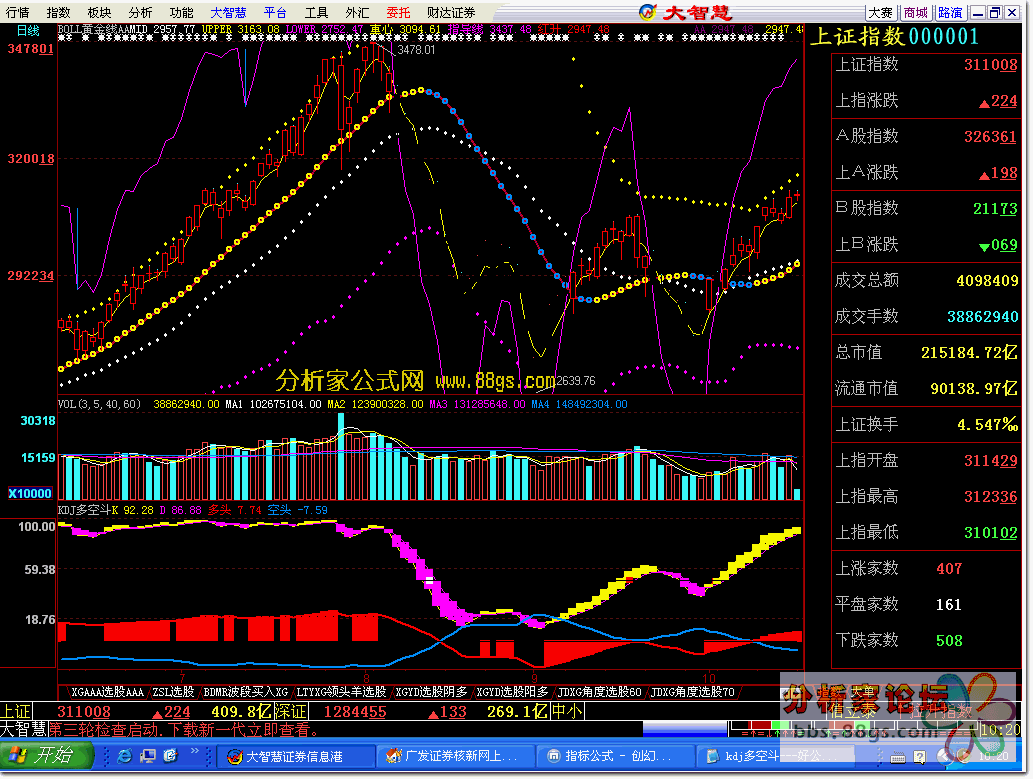
Task: Switch to BDMR波段买入XG indicator tab
Action: (246, 692)
